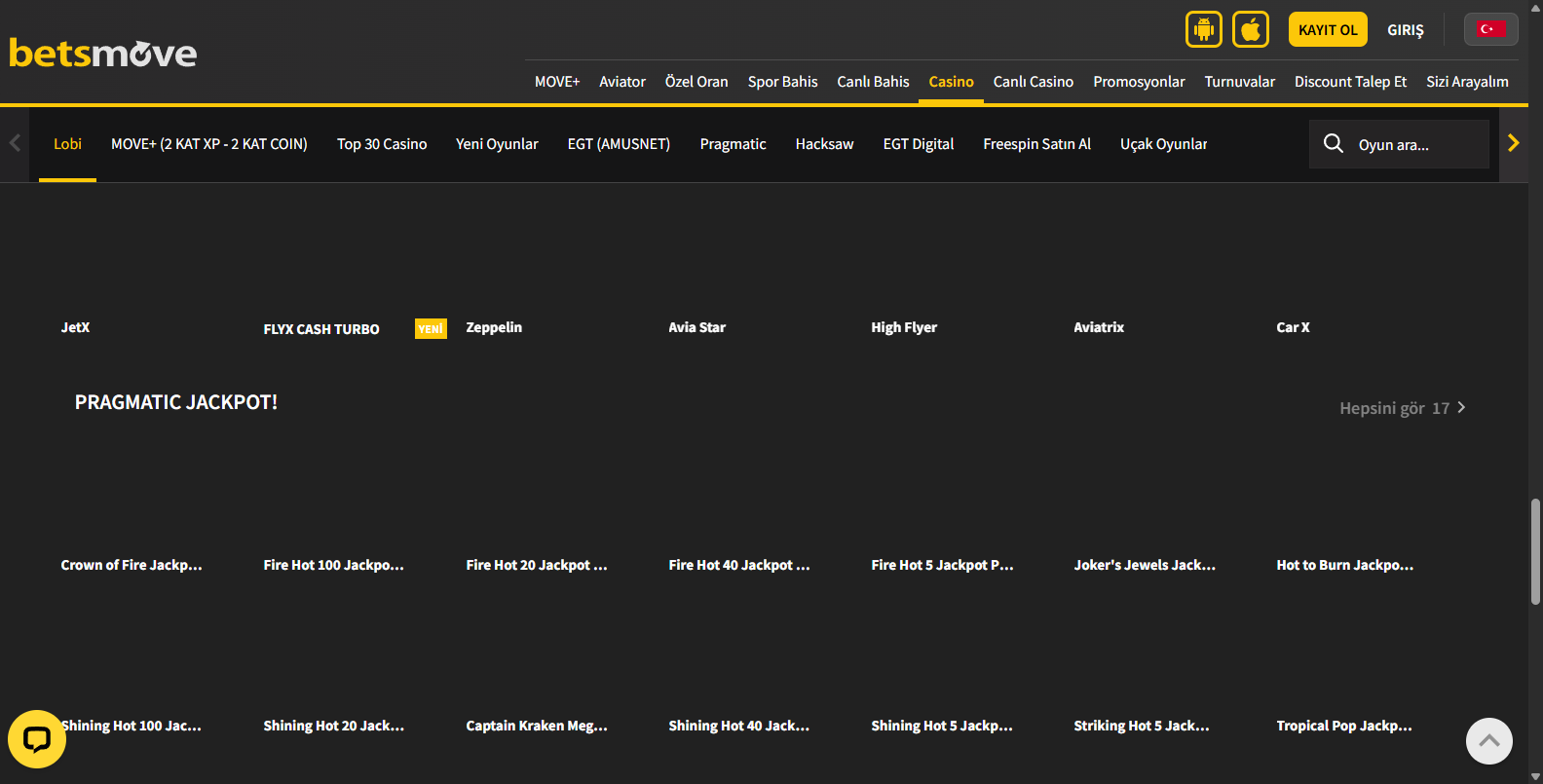Switch to the Pragmatic category tab
Viewport: 1543px width, 784px height.
point(733,144)
